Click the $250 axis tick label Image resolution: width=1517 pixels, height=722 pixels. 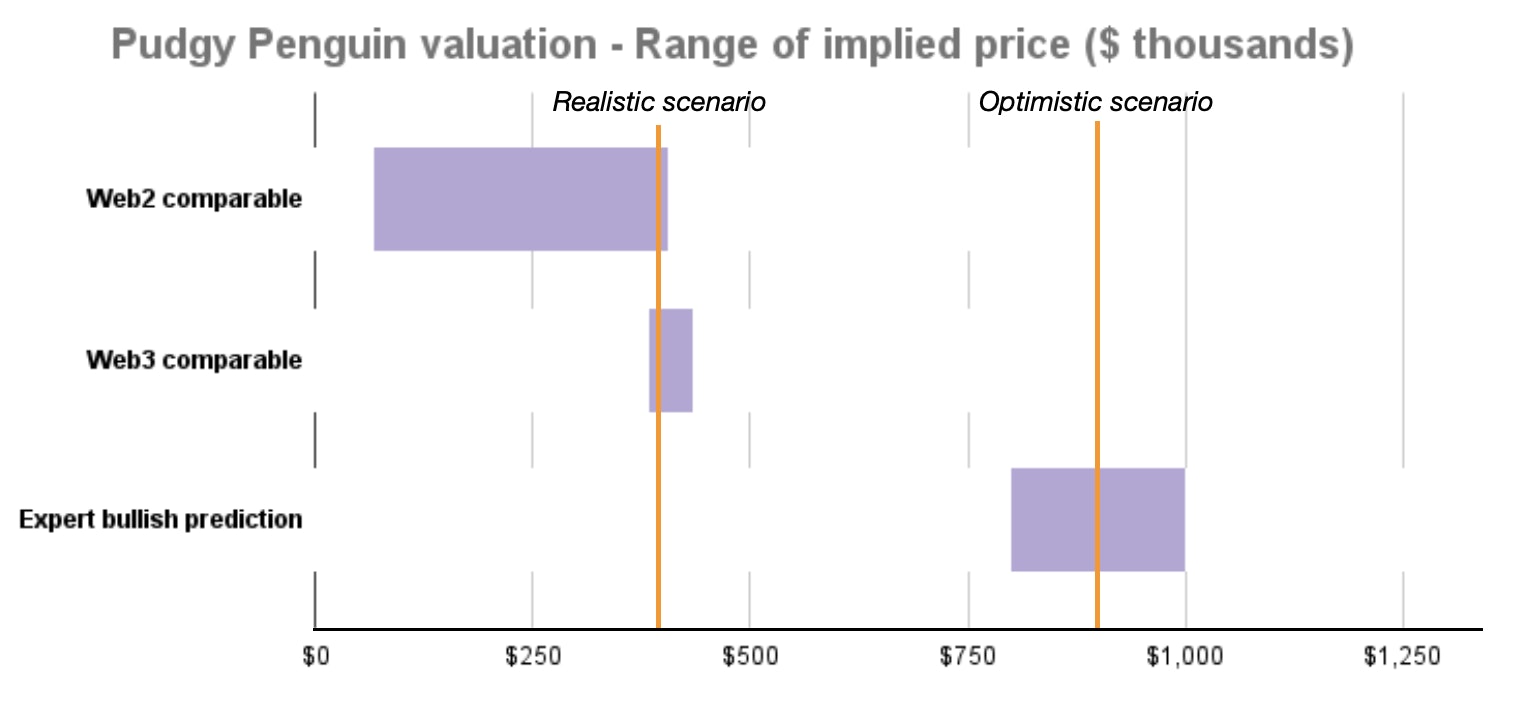(532, 657)
